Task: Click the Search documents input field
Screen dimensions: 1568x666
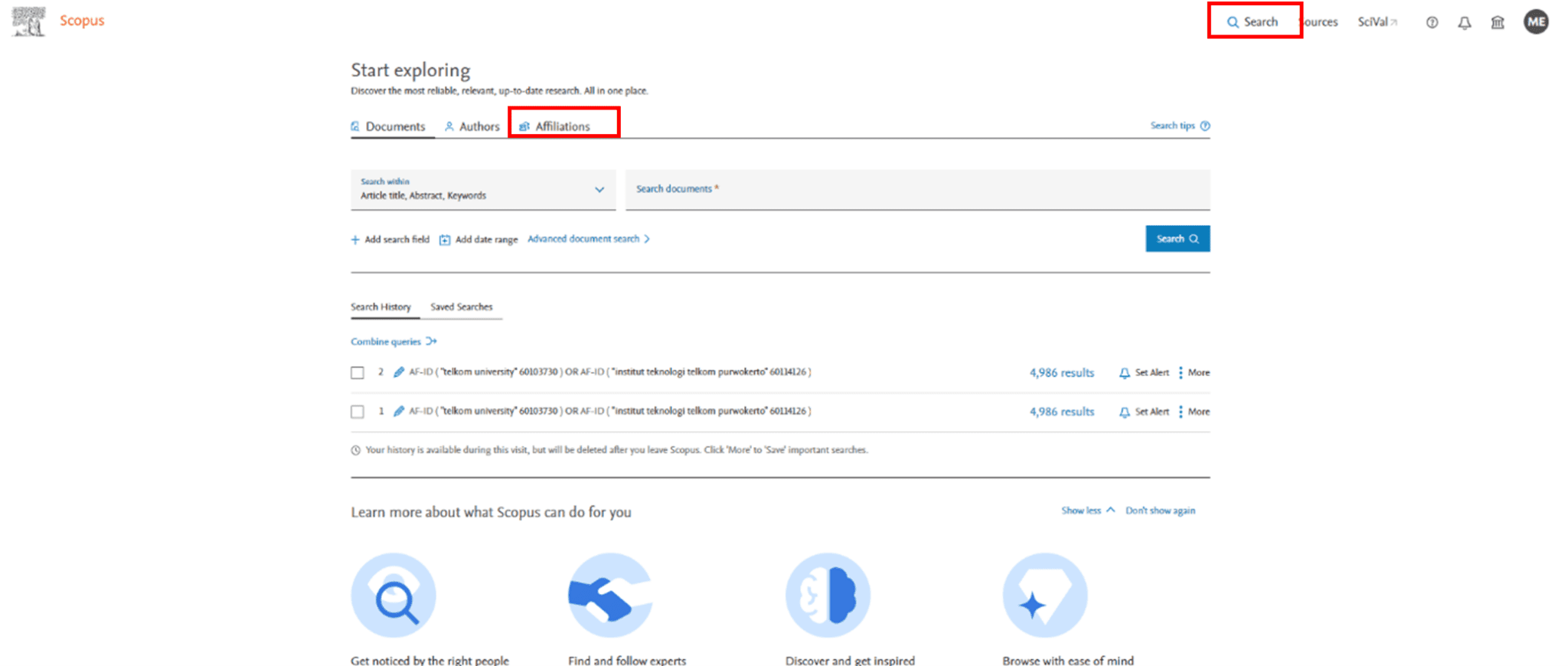Action: point(917,190)
